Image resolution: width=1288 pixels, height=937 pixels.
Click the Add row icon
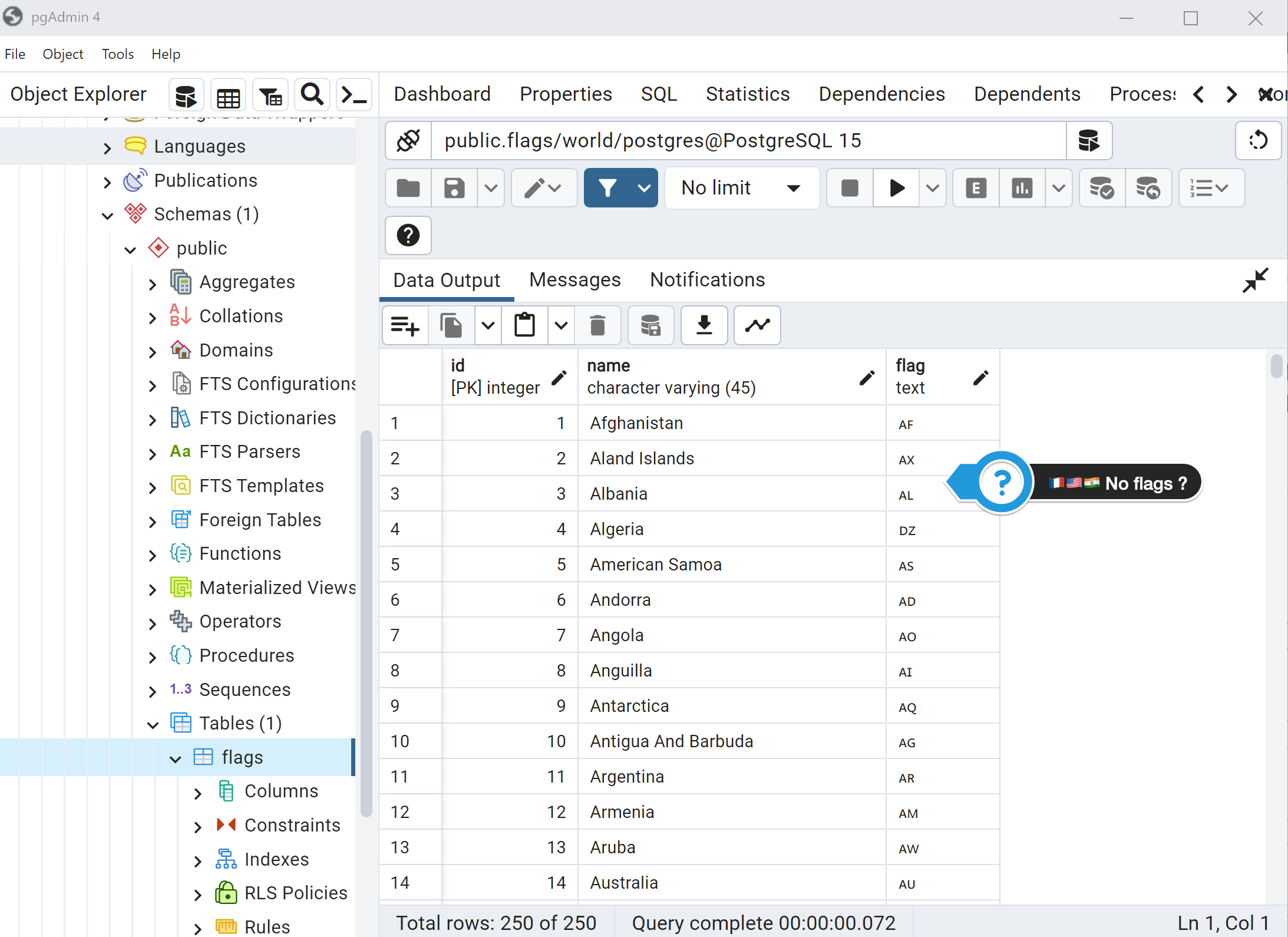tap(405, 325)
